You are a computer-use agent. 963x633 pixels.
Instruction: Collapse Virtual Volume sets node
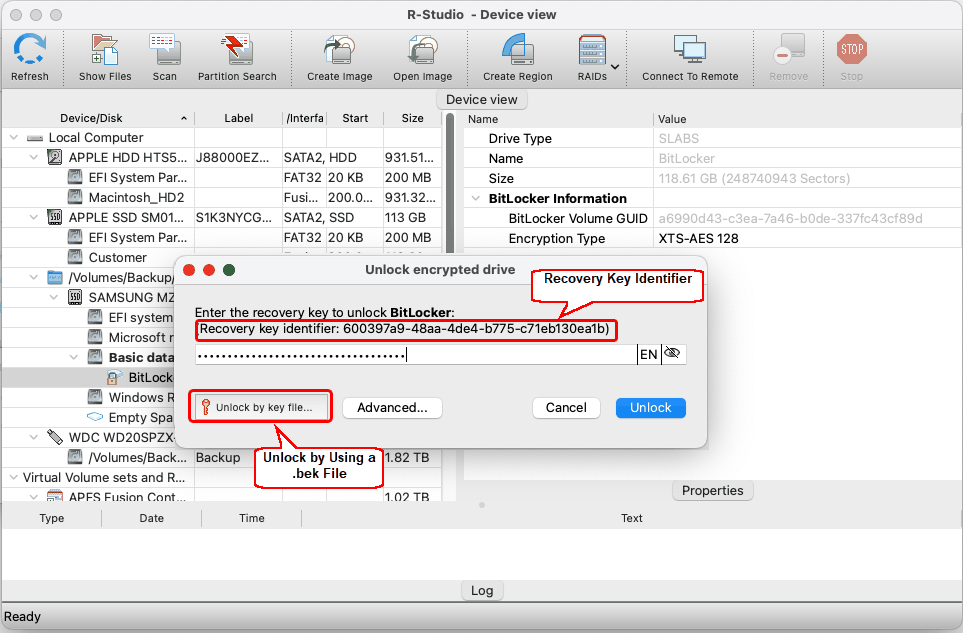(14, 477)
